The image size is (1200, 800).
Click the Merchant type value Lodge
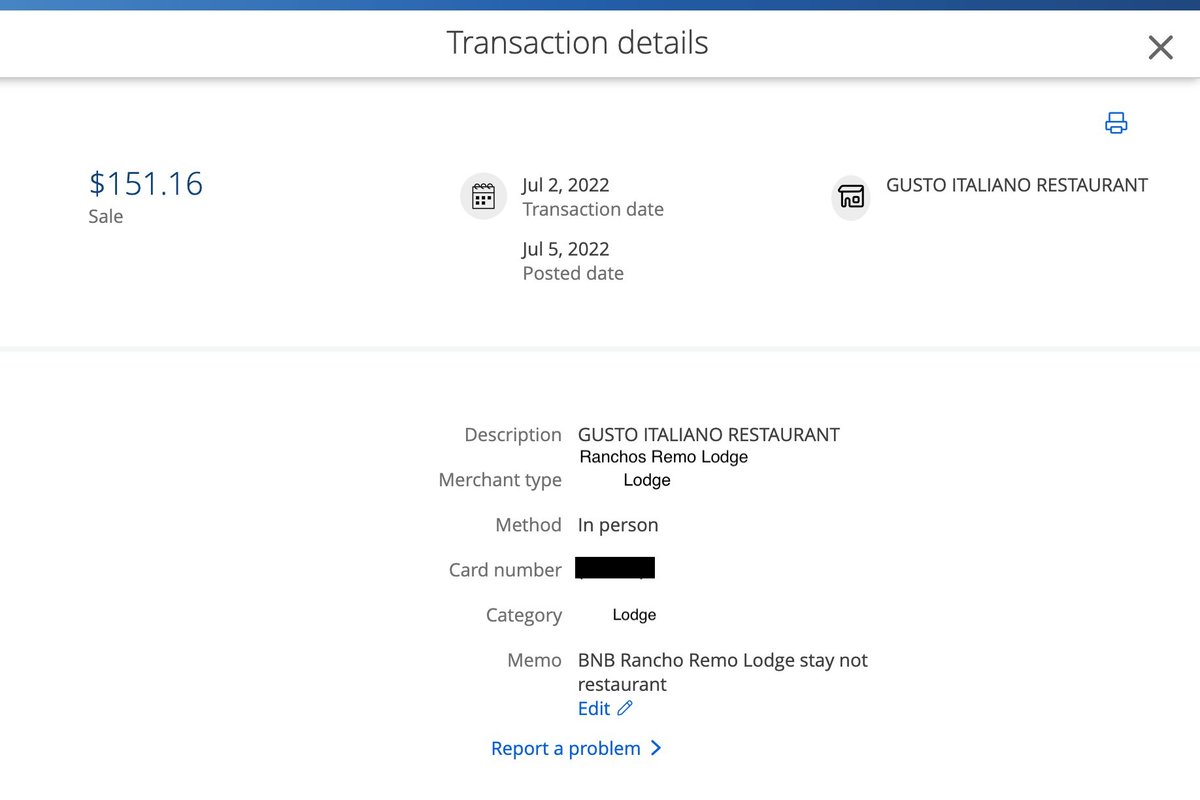647,480
